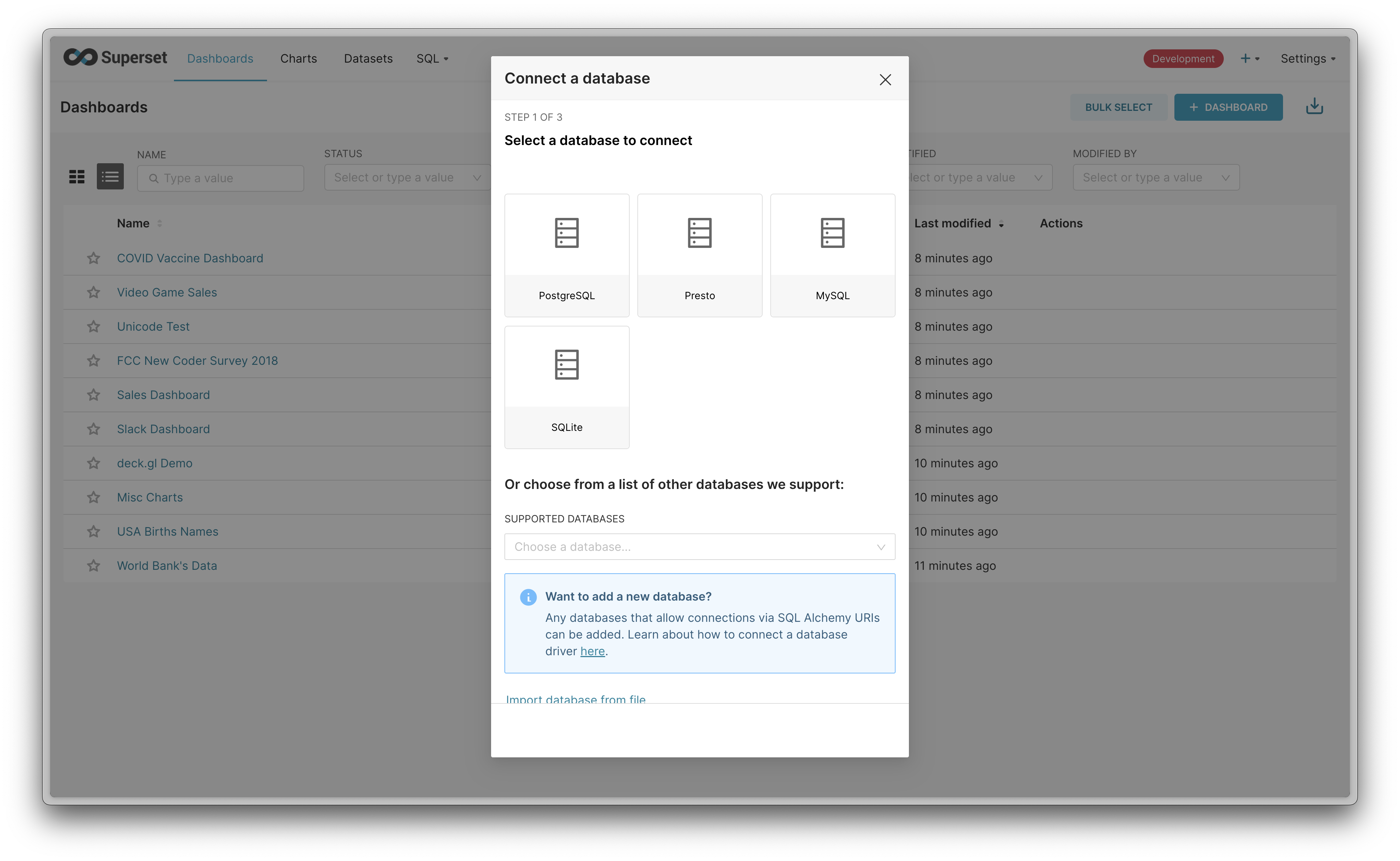Switch to list view icon
Screen dimensions: 1400x861
pos(110,177)
